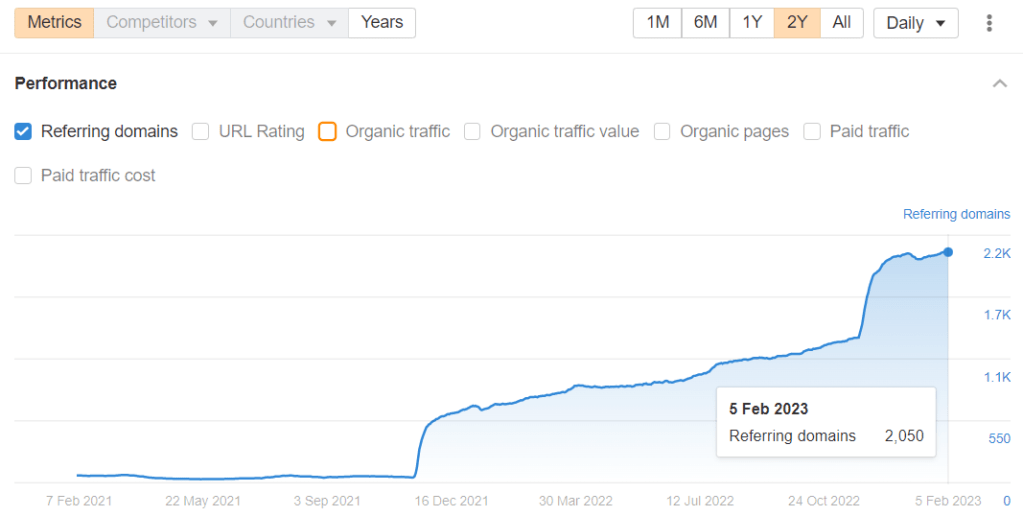The width and height of the screenshot is (1023, 516).
Task: Expand the Countries dropdown
Action: tap(289, 22)
